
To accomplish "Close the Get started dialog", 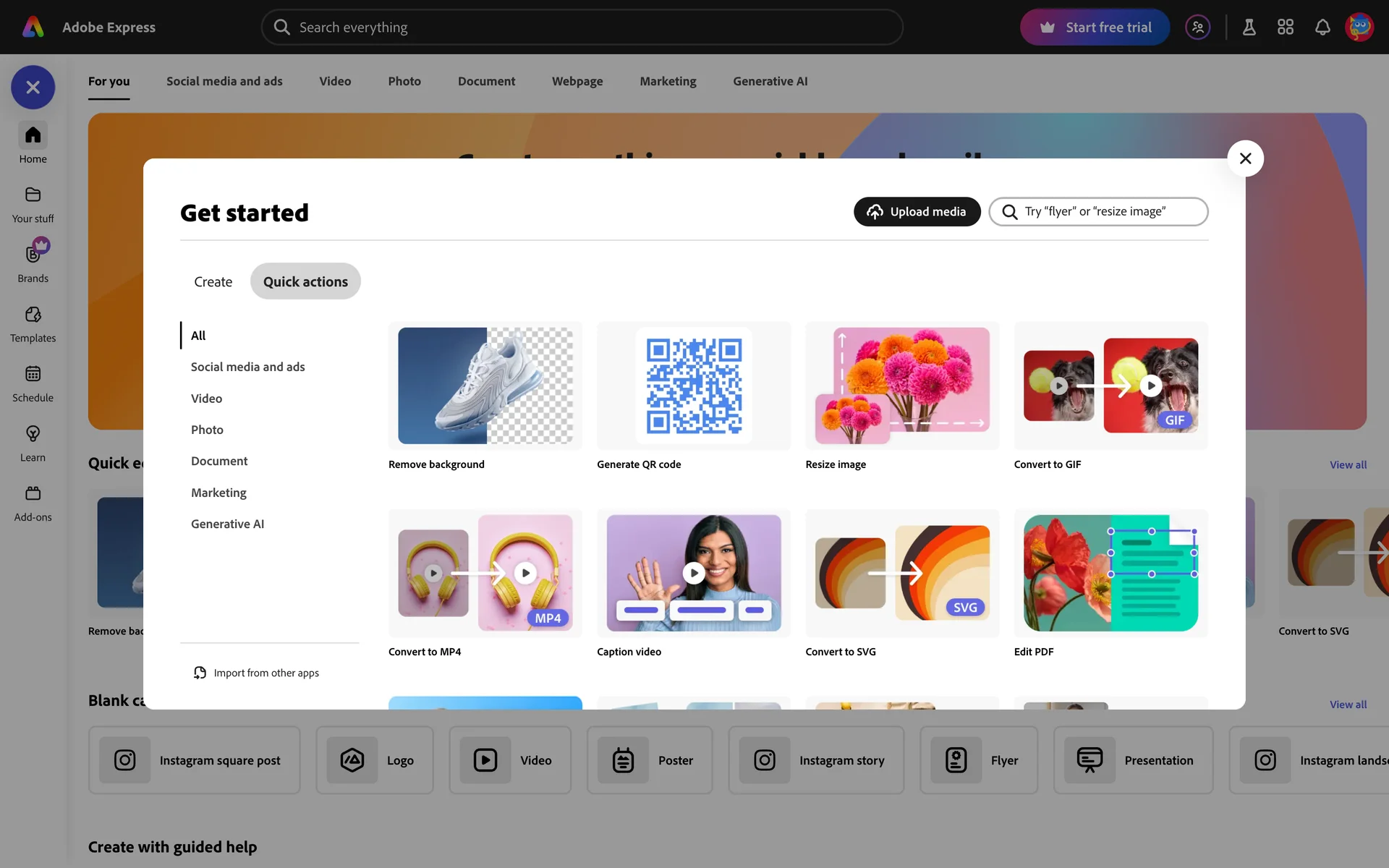I will pyautogui.click(x=1245, y=158).
